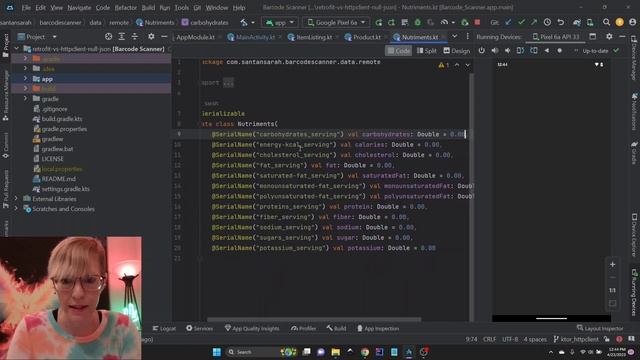Expand External Libraries node
The image size is (640, 360).
point(16,199)
